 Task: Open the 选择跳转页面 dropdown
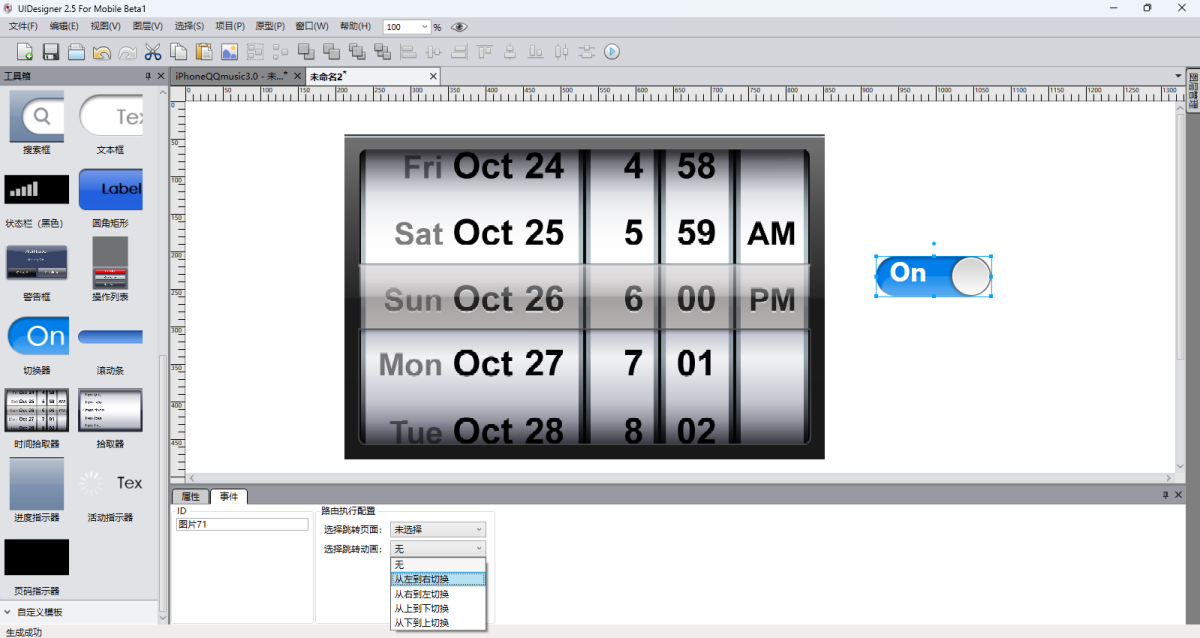tap(437, 529)
